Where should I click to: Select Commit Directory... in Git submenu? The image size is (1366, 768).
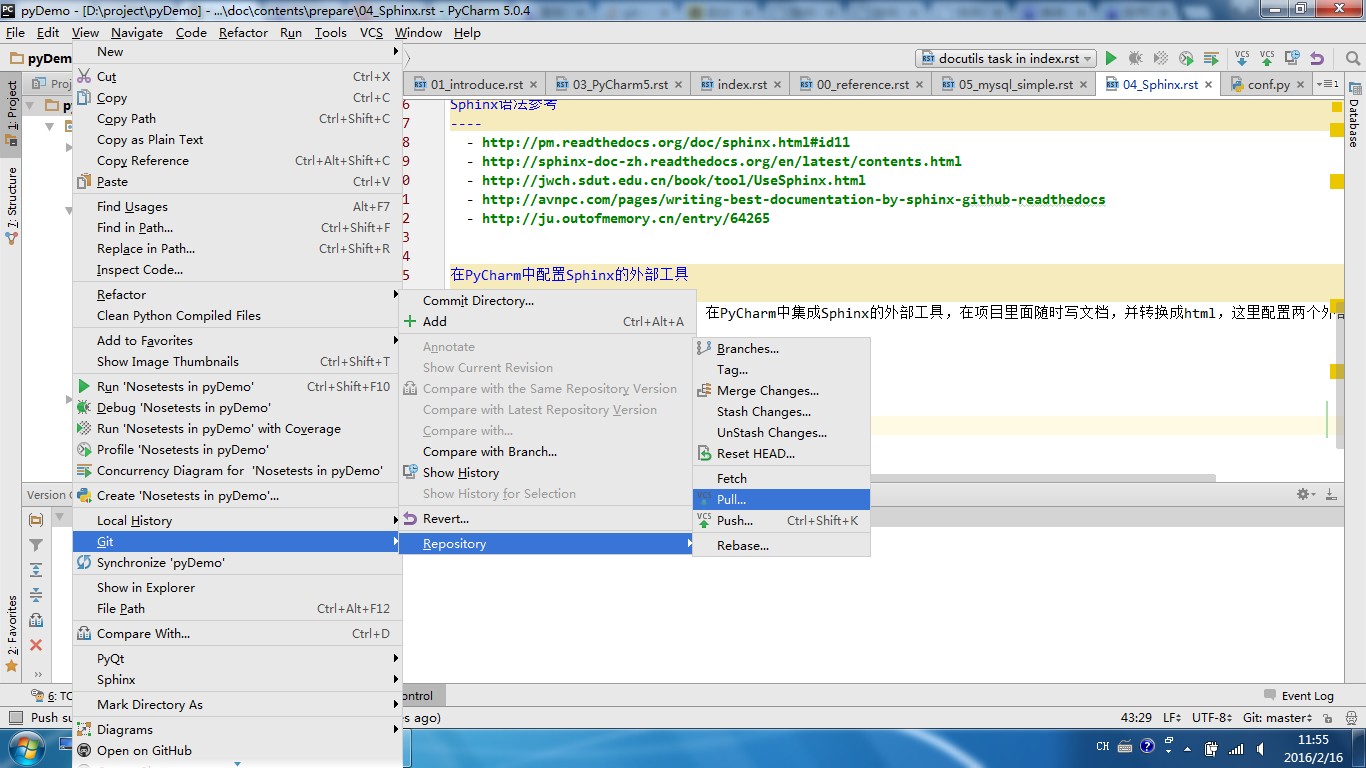tap(547, 301)
